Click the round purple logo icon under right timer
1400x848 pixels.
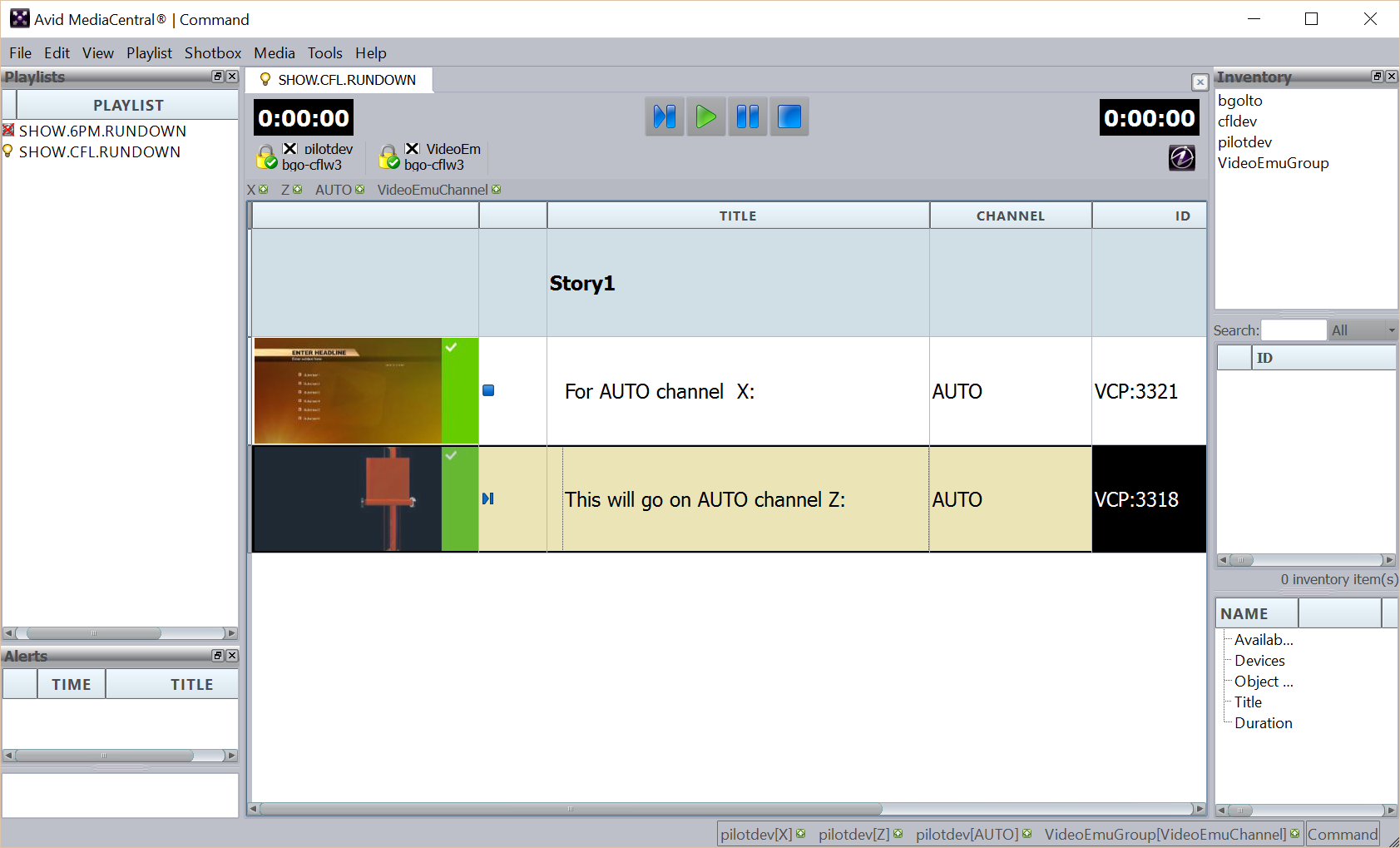[x=1182, y=157]
